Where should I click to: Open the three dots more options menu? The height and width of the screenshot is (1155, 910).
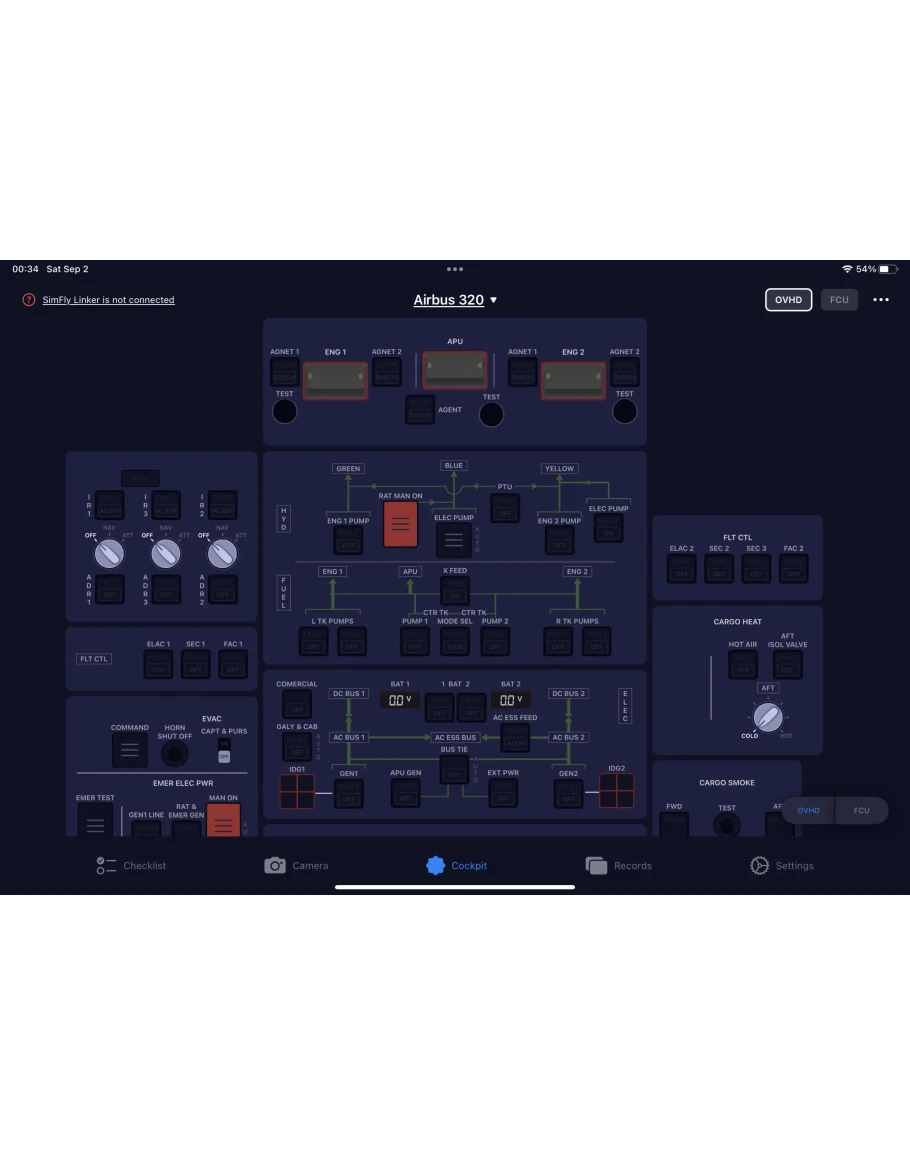pos(881,300)
